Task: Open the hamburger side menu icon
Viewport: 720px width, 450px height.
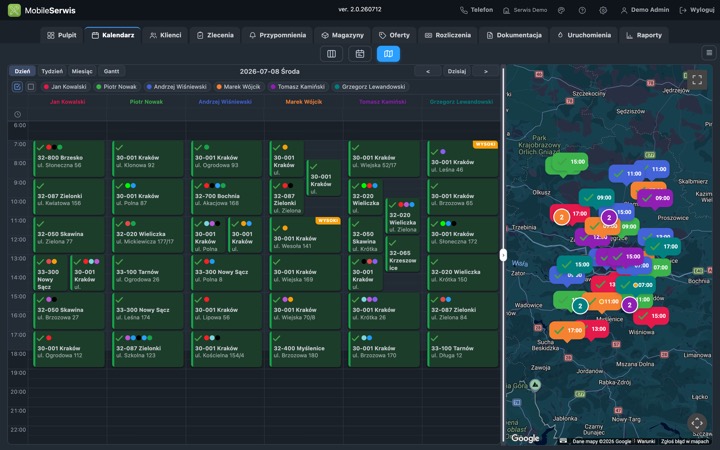Action: pyautogui.click(x=709, y=53)
